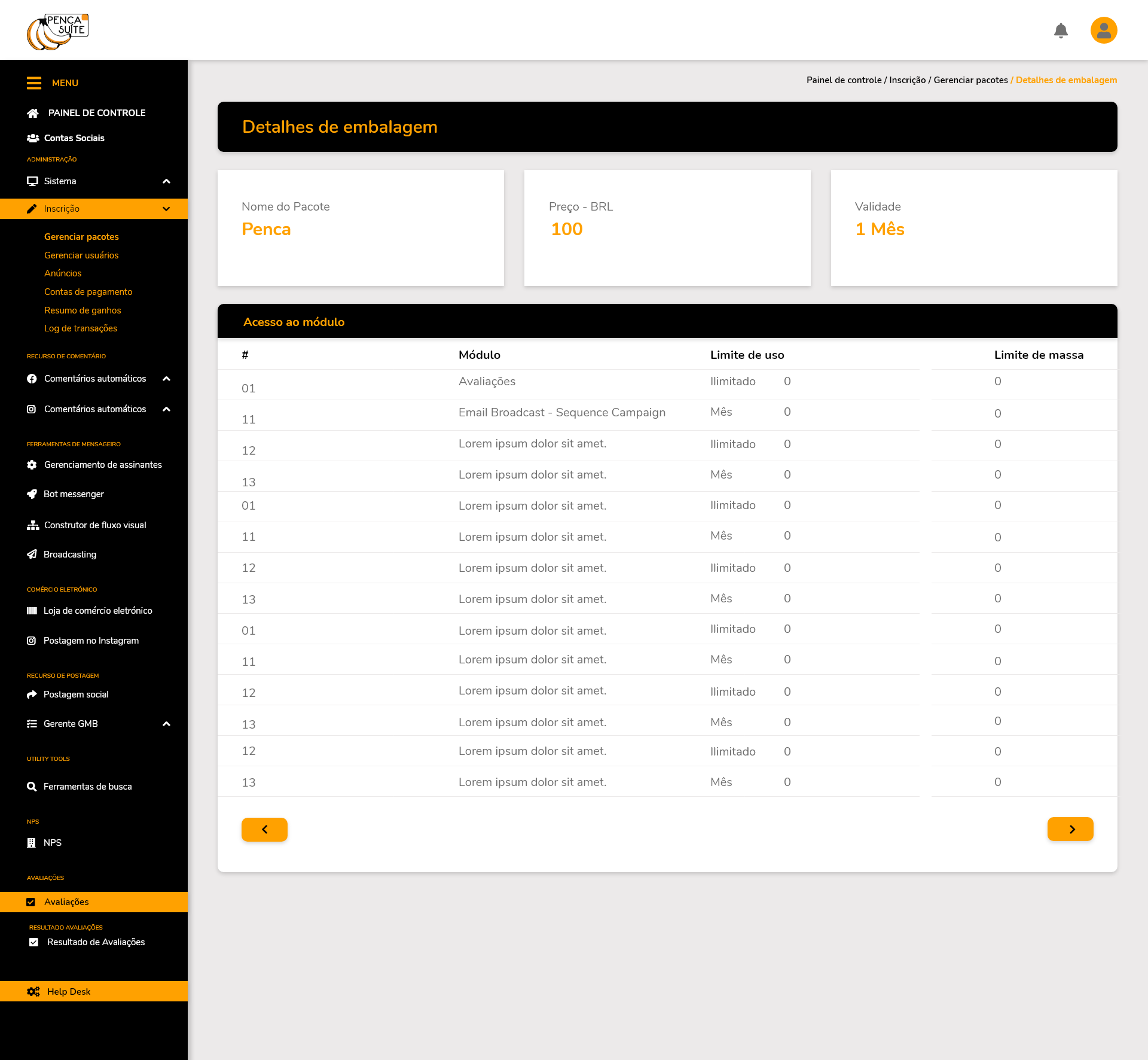Viewport: 1148px width, 1060px height.
Task: Expand Facebook Comentários automáticos chevron
Action: (167, 379)
